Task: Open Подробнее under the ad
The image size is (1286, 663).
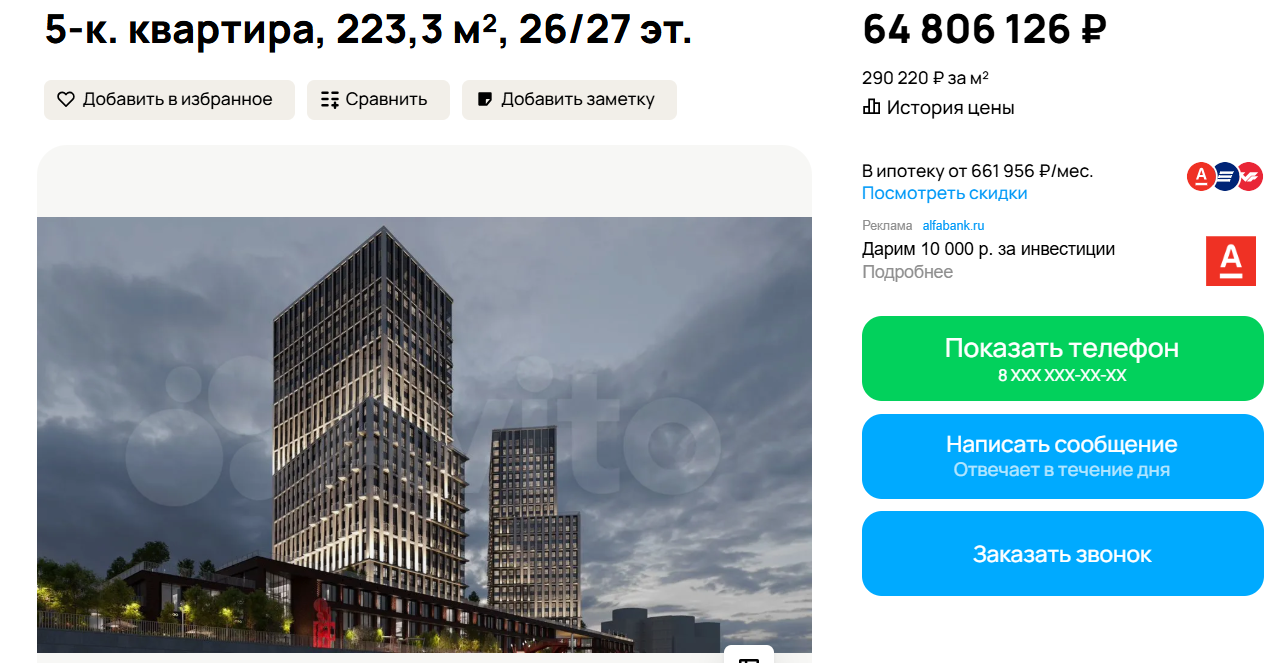Action: (x=908, y=272)
